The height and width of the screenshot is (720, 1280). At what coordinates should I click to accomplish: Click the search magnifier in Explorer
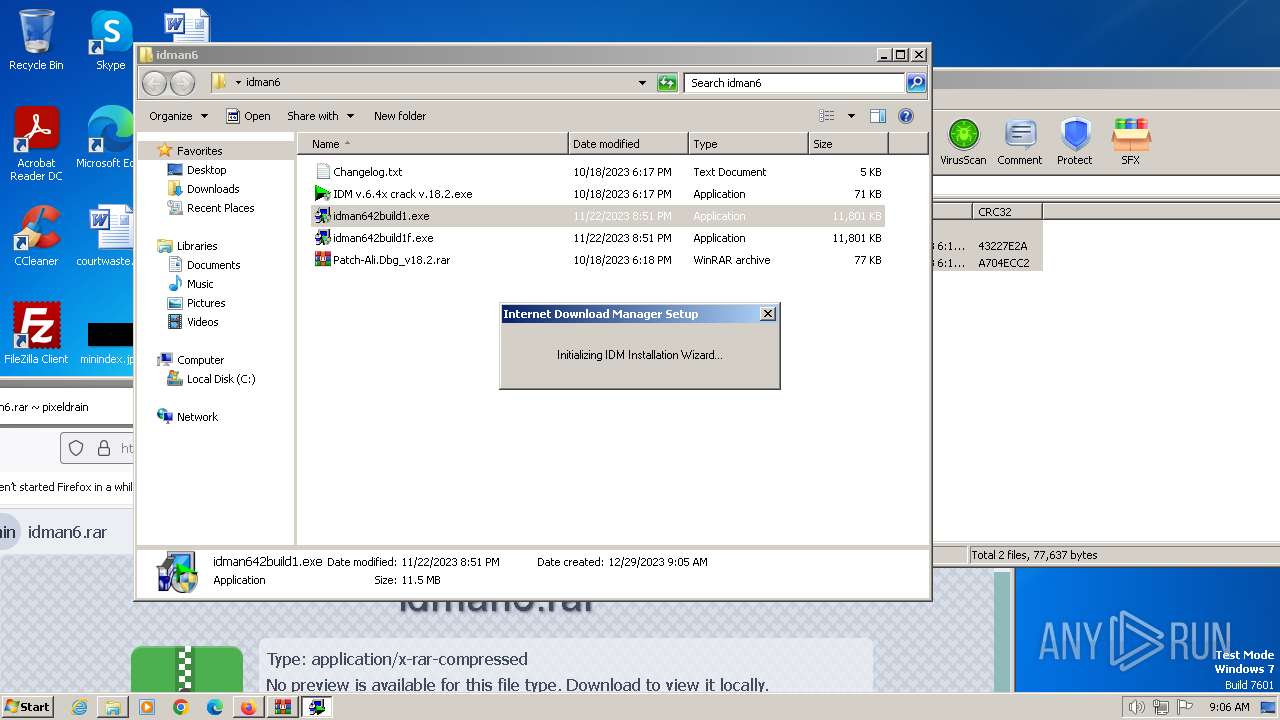tap(915, 83)
